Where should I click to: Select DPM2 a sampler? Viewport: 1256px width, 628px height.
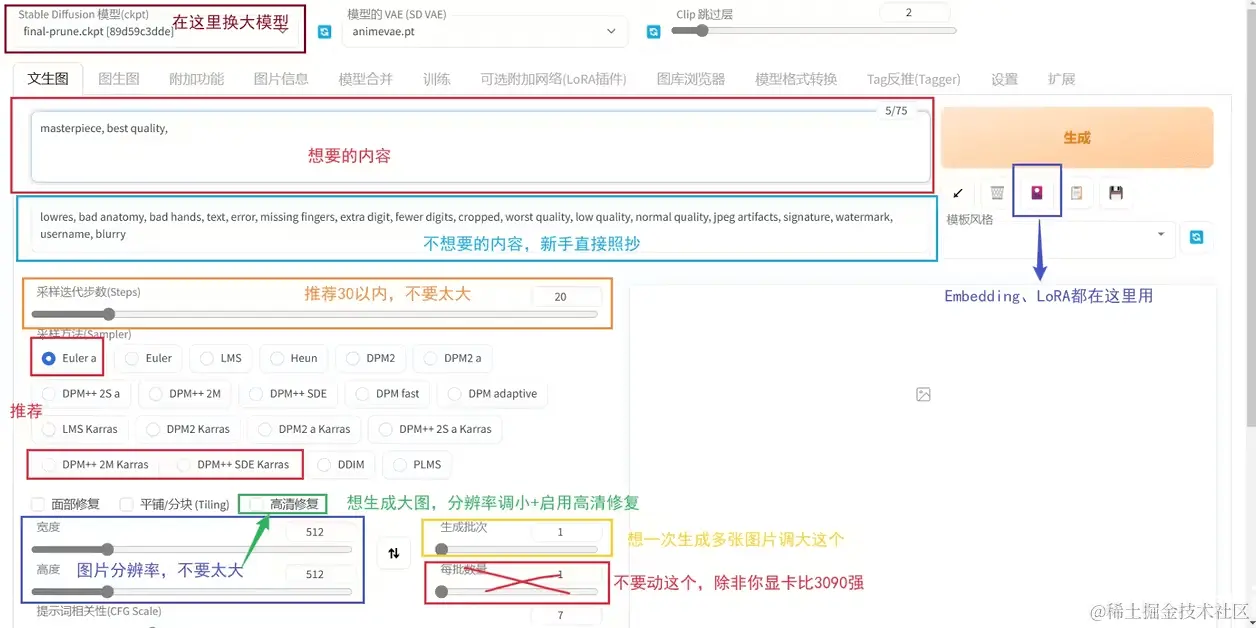(x=453, y=358)
